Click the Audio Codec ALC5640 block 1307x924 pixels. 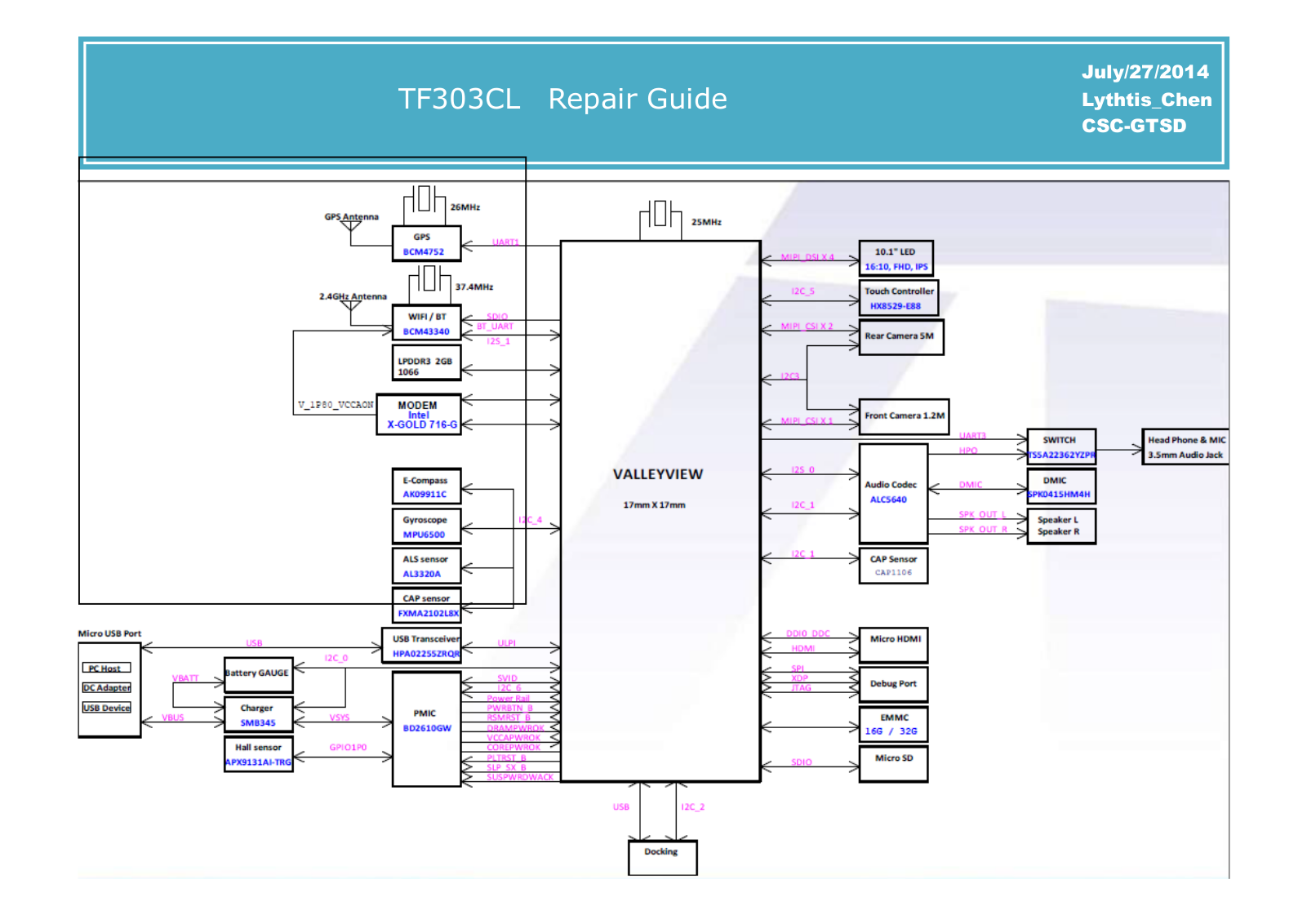(x=893, y=493)
